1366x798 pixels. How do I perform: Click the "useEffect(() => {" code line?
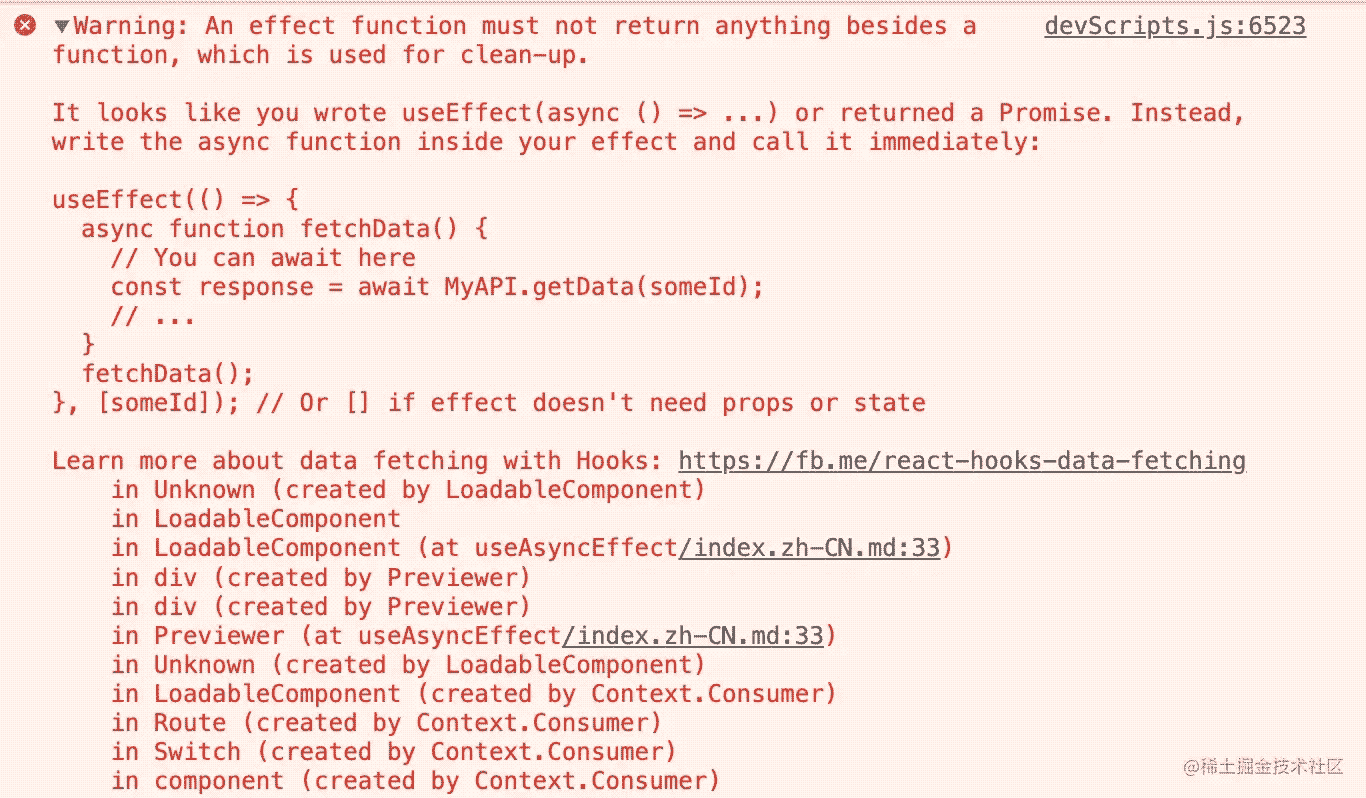point(174,199)
